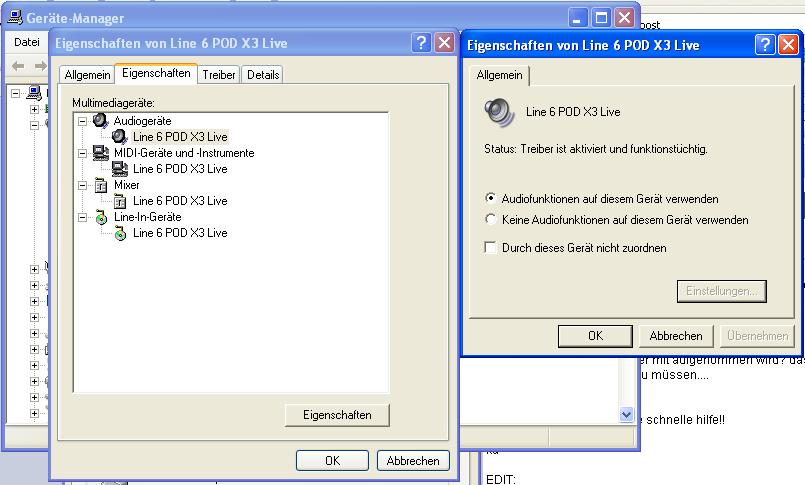This screenshot has width=805, height=485.
Task: Select 'Keine Audiofunktionen auf diesem Gerät verwenden' radio
Action: pyautogui.click(x=490, y=219)
